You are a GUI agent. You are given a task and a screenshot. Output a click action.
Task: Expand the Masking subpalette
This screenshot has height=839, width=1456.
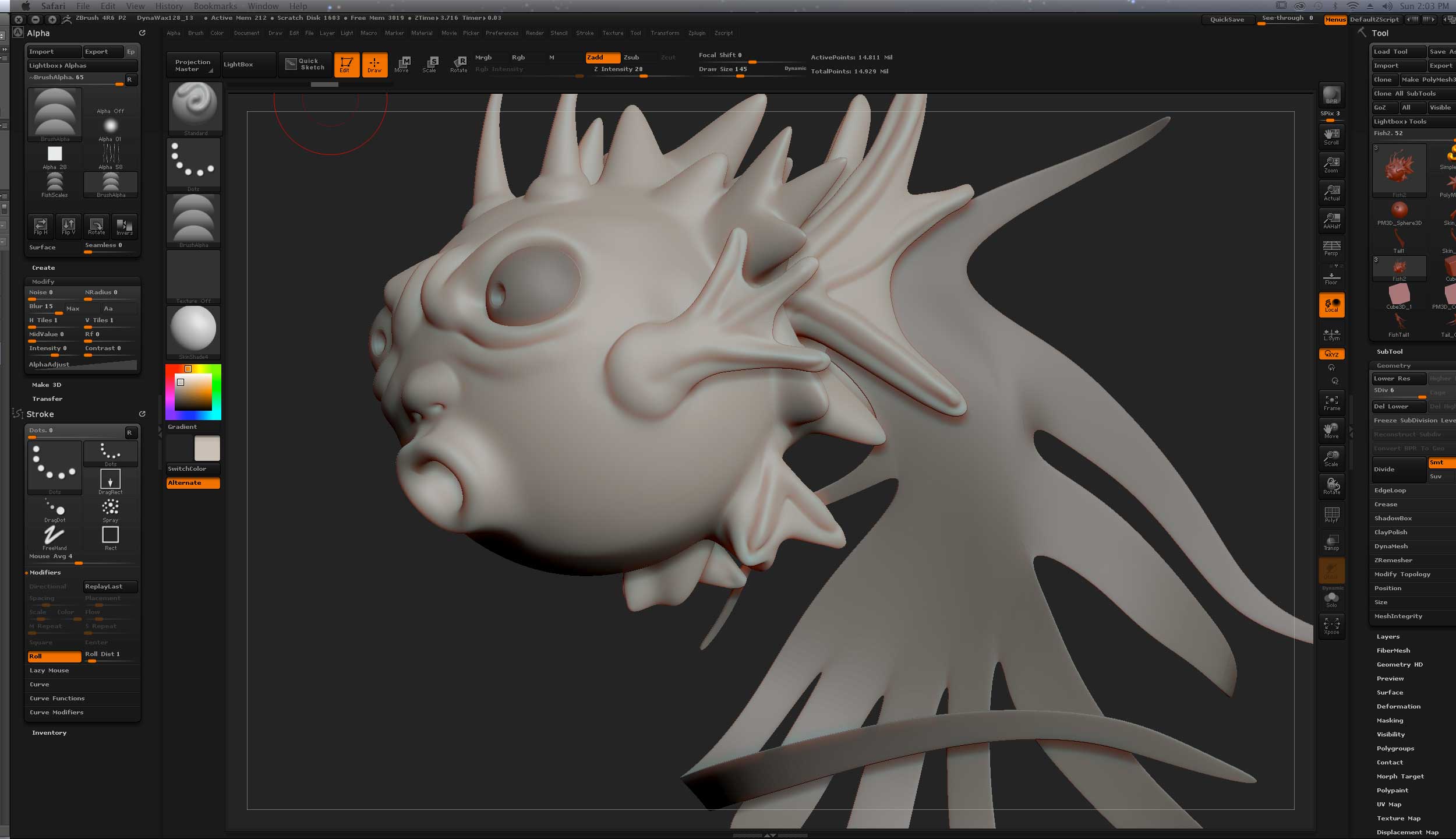(1390, 720)
